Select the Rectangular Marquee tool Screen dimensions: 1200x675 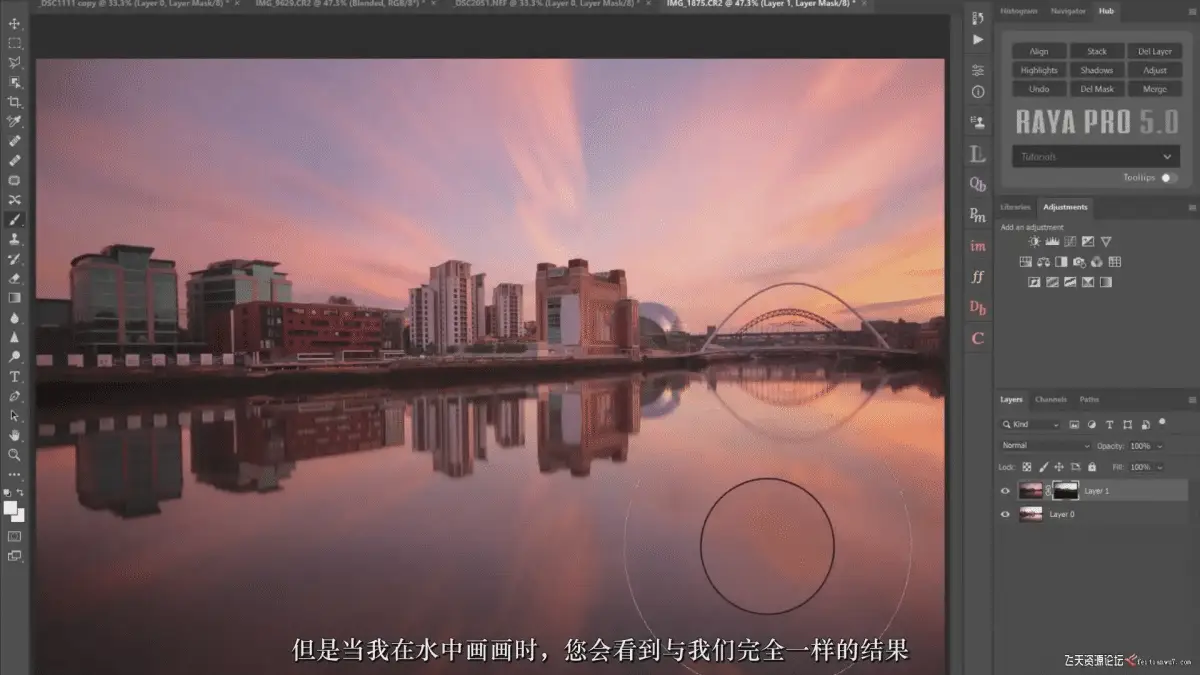coord(15,43)
